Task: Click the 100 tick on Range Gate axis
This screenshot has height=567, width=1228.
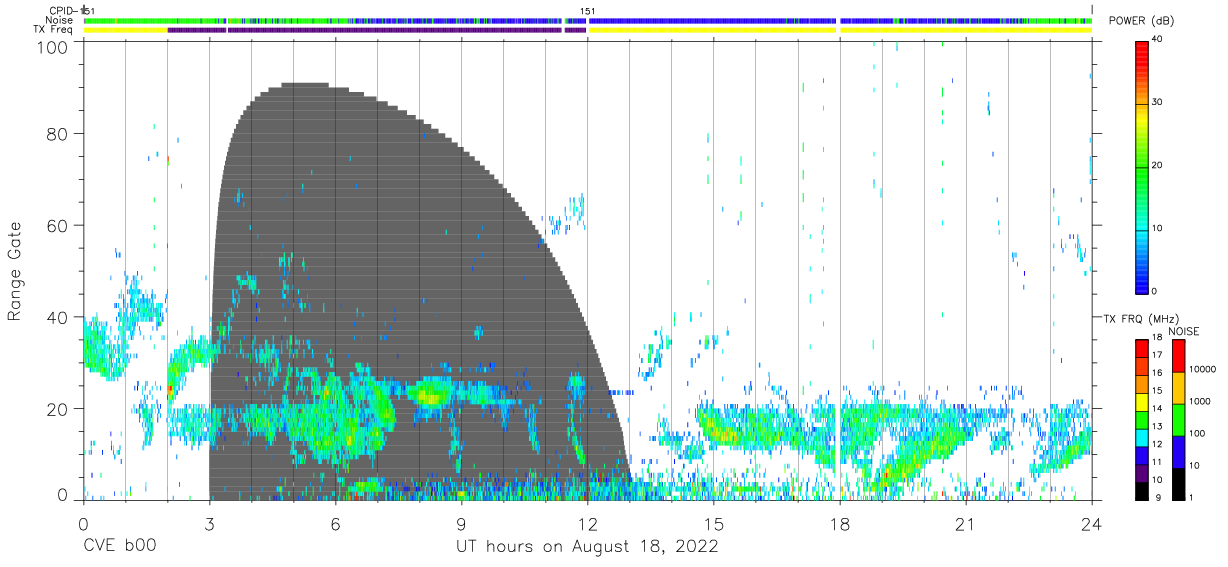Action: click(x=54, y=46)
